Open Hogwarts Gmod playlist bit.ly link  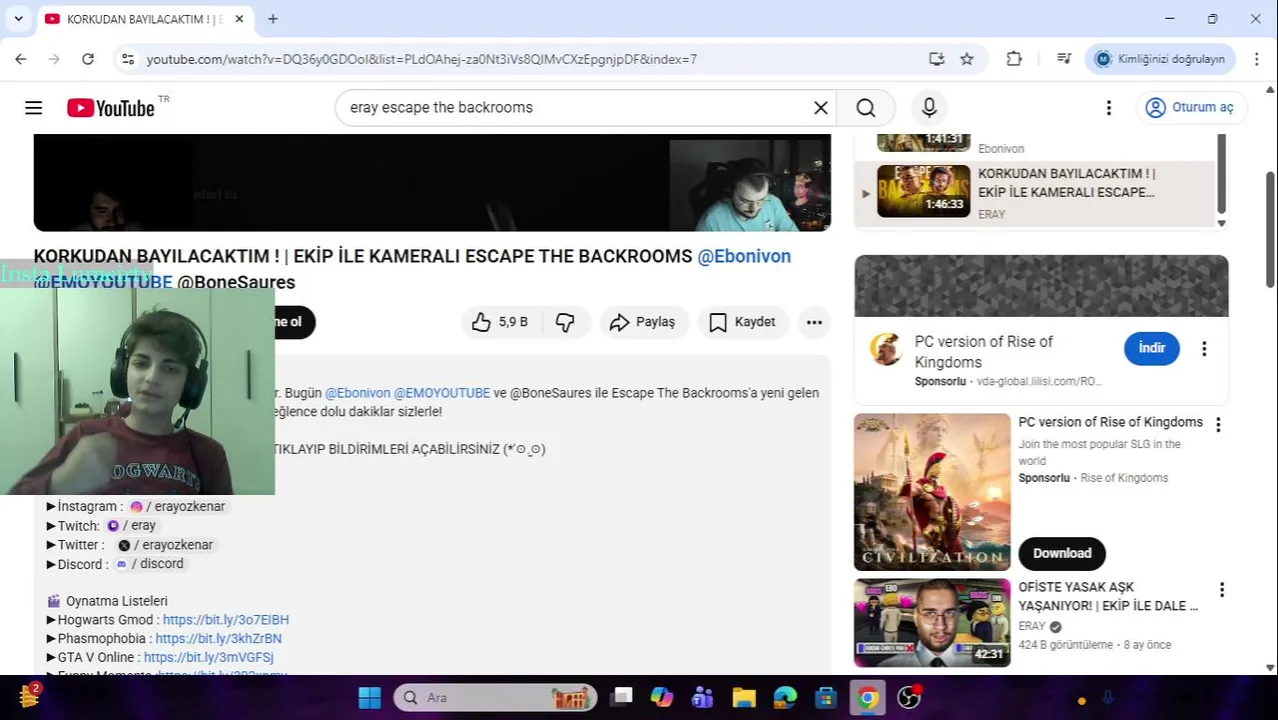(x=226, y=620)
